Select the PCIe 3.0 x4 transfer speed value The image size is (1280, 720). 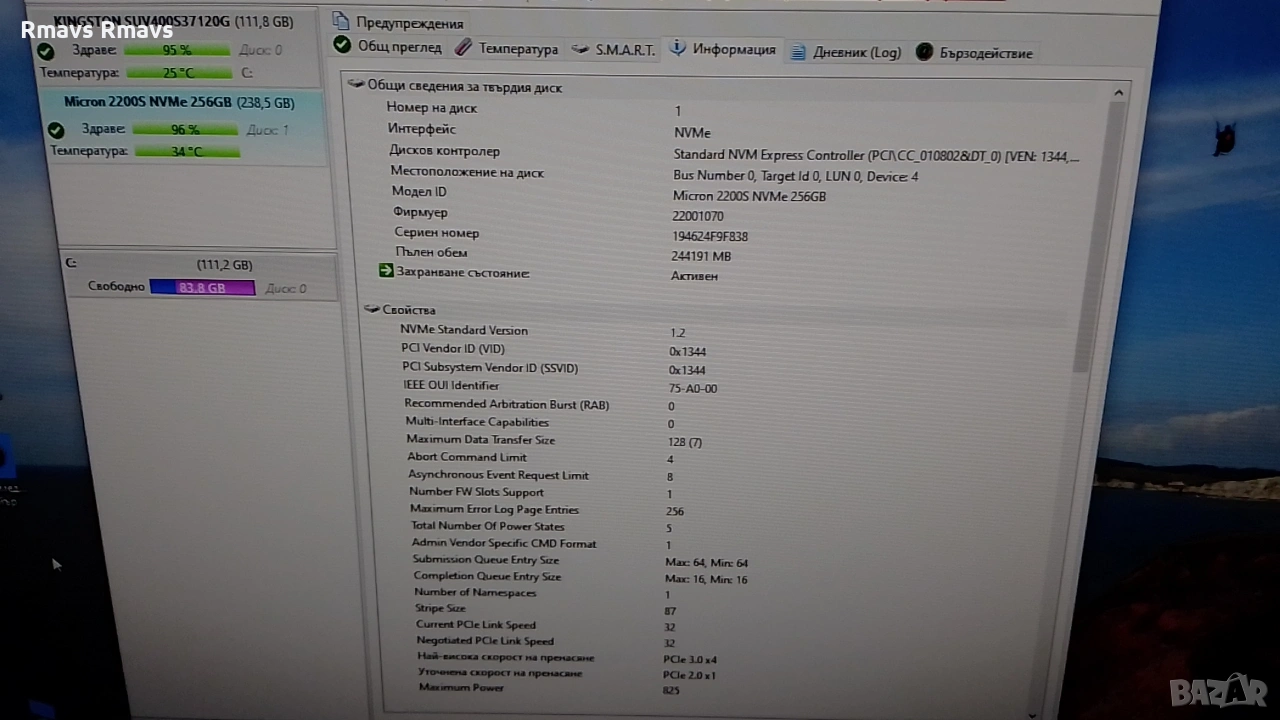689,659
